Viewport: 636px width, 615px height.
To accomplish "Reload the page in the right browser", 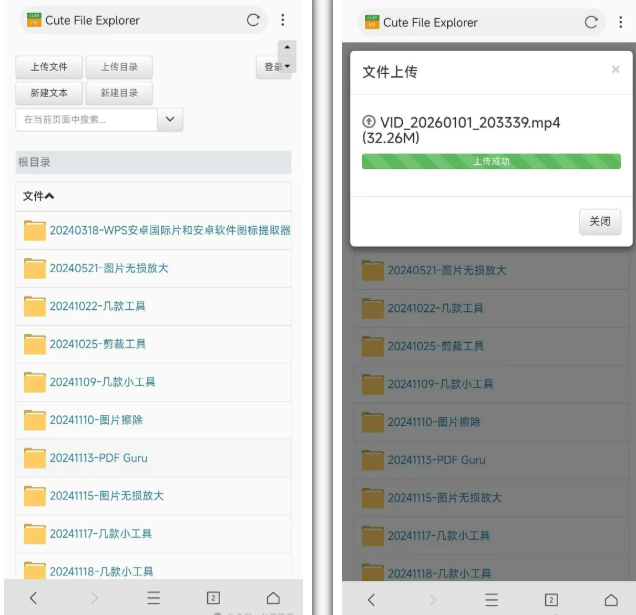I will click(591, 22).
